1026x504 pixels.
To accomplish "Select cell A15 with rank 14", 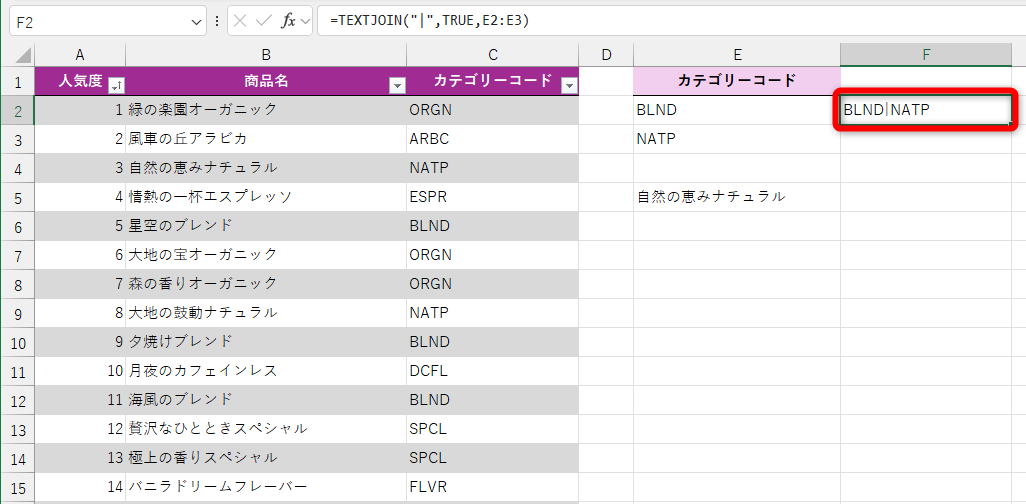I will pos(80,486).
